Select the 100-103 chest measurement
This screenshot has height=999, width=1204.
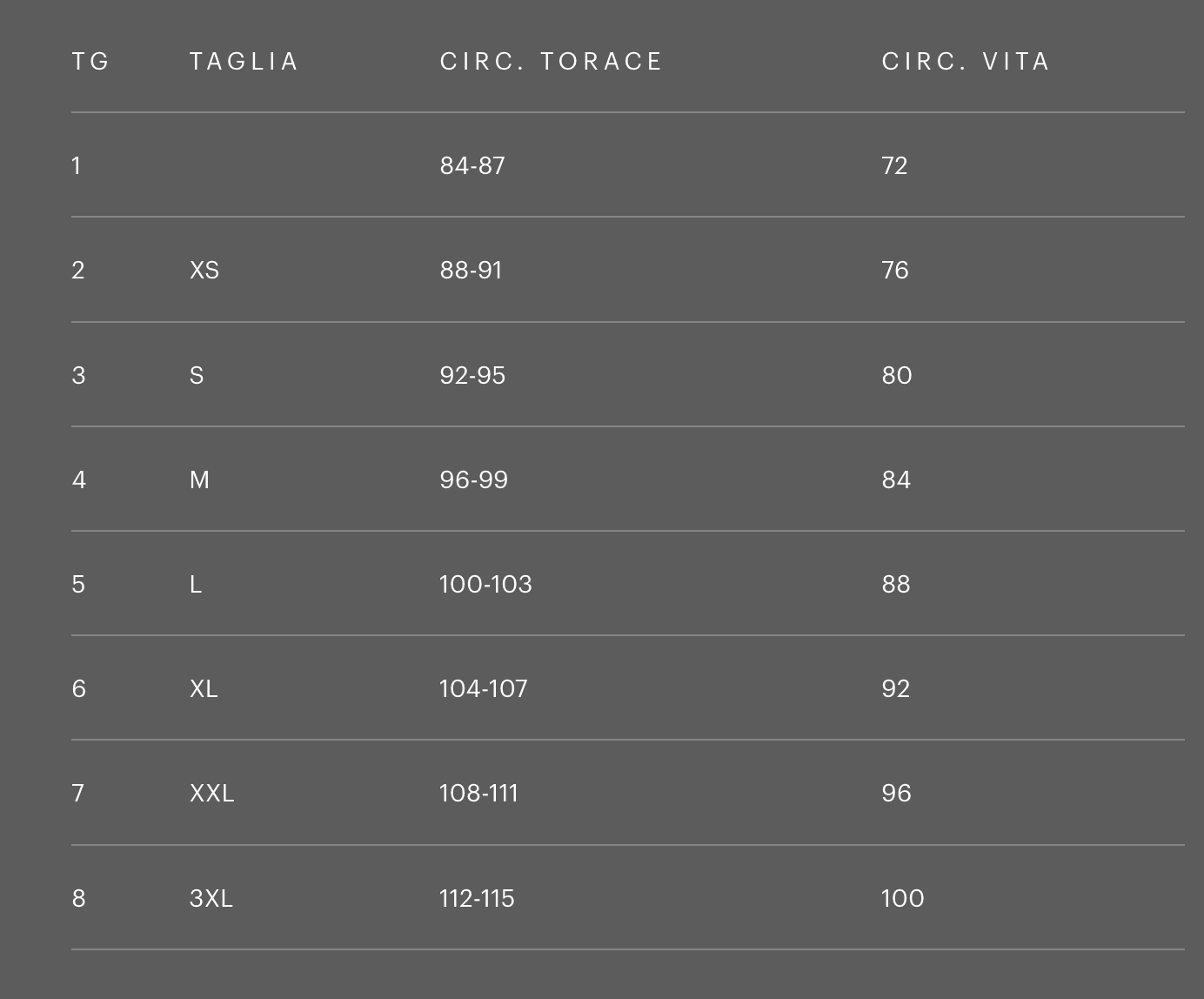(485, 585)
